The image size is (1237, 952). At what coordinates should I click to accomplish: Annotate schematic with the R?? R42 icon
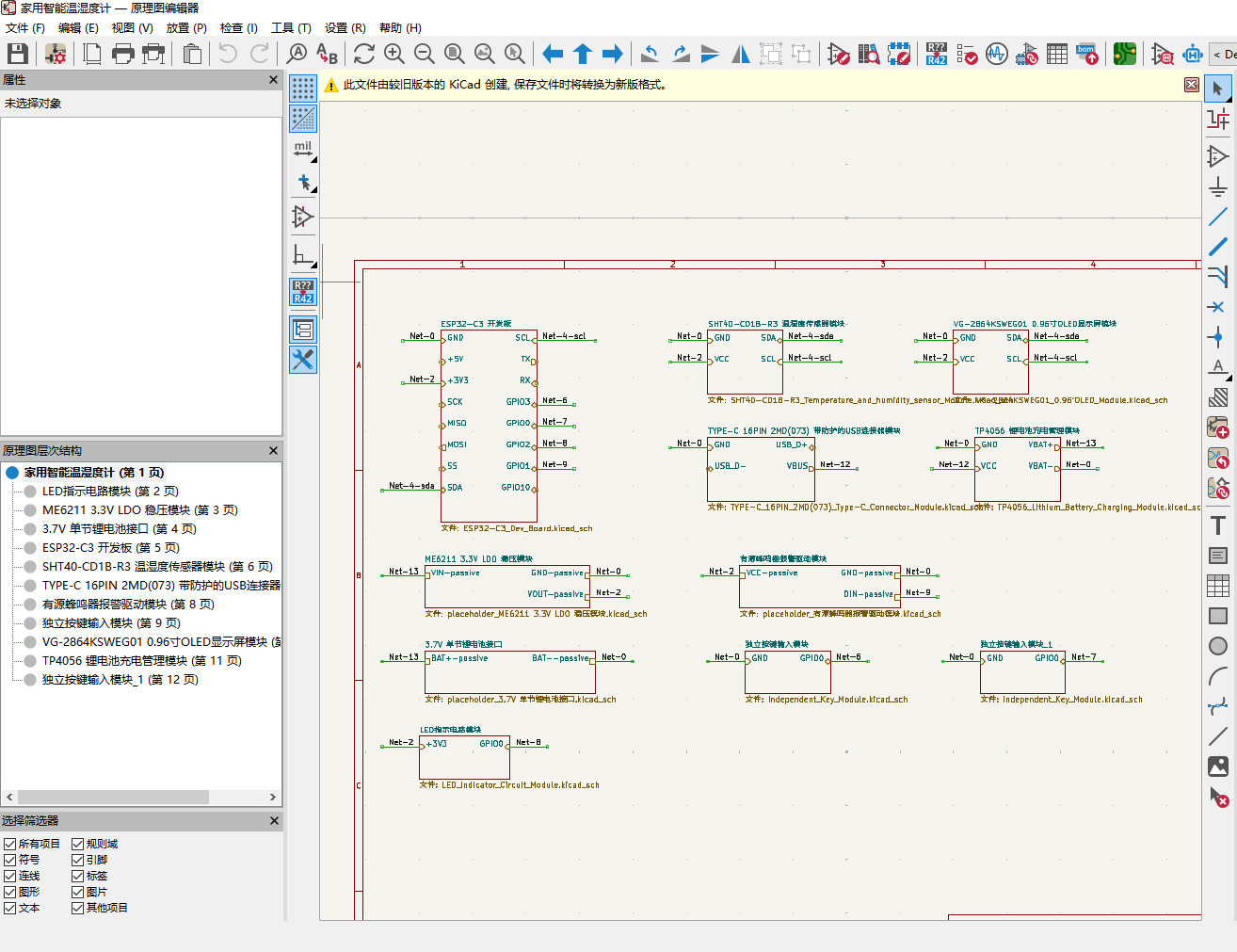click(937, 54)
